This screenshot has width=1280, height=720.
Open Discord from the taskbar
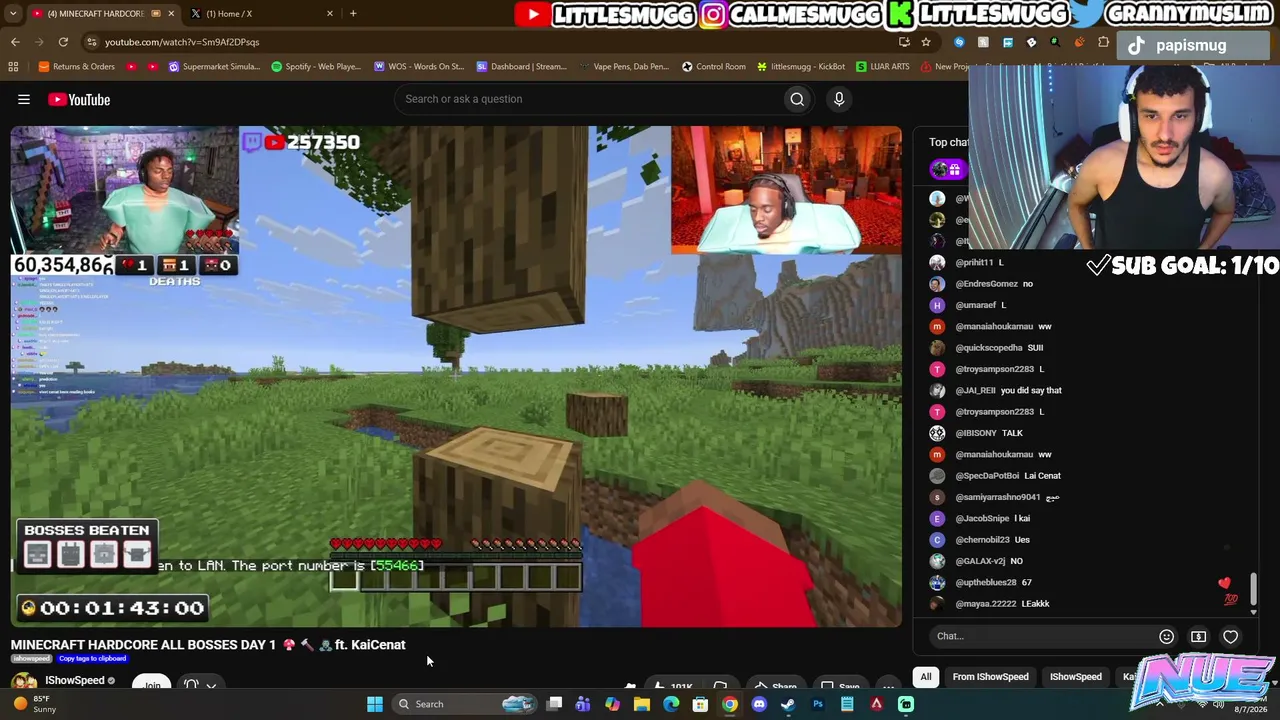[x=759, y=704]
